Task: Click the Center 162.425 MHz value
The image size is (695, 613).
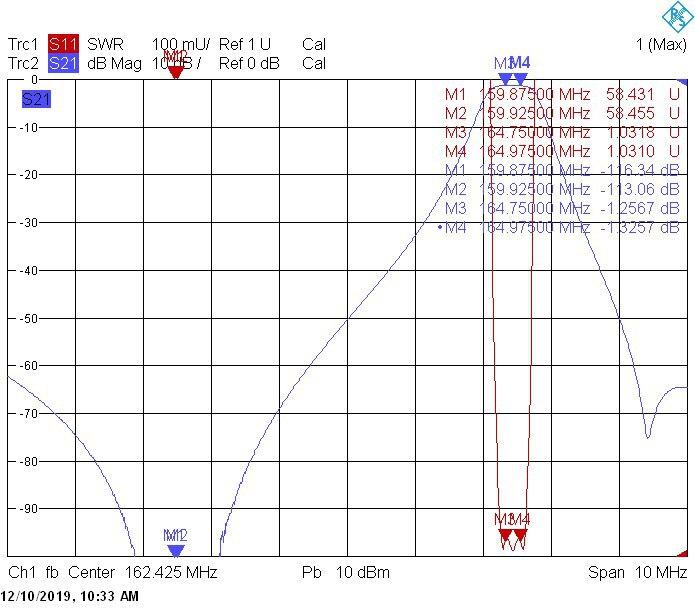Action: pos(142,572)
